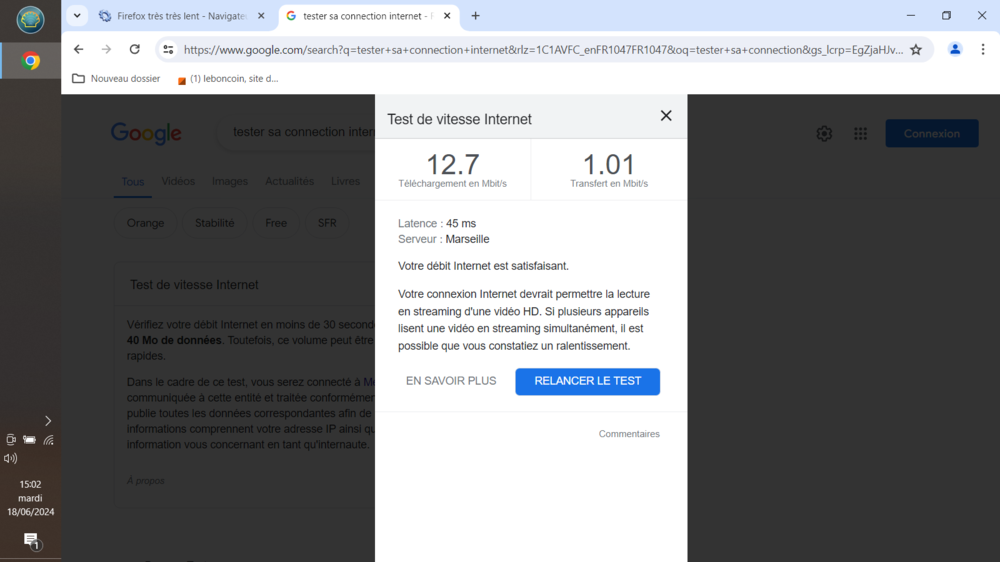This screenshot has width=1000, height=562.
Task: Click Chrome icon in the taskbar
Action: (x=31, y=61)
